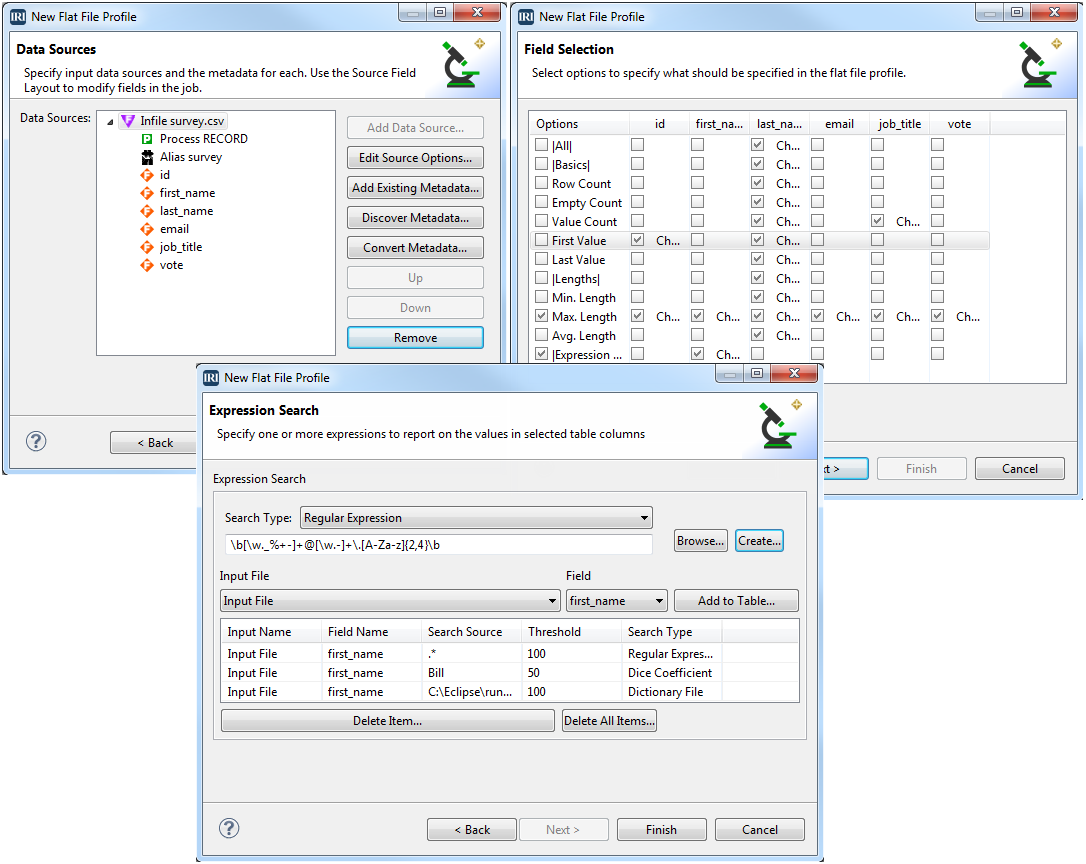Click Finish in Expression Search window
Screen dimensions: 1086x864
[x=661, y=829]
